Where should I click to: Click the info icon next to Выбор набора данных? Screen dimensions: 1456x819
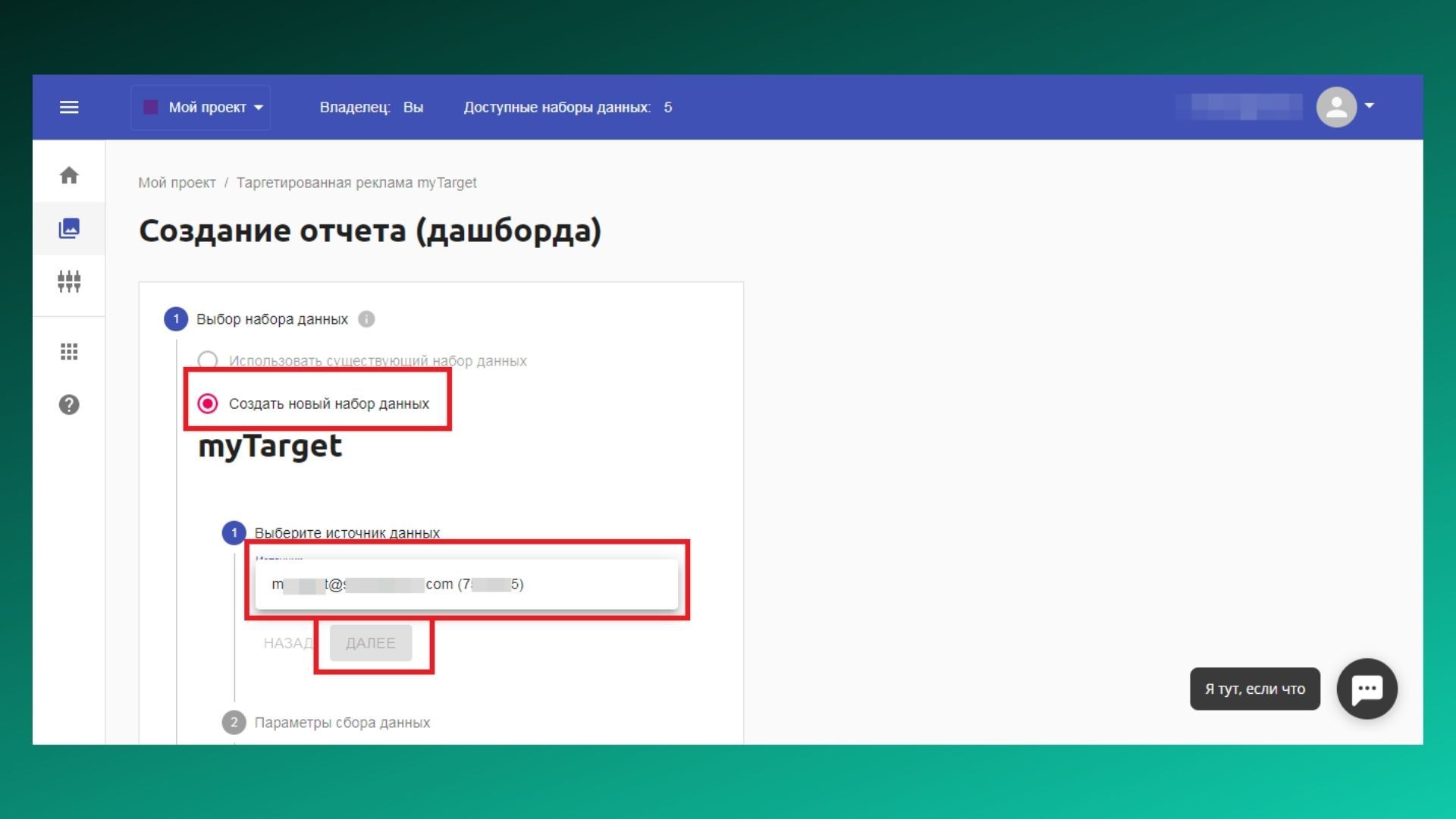tap(366, 319)
